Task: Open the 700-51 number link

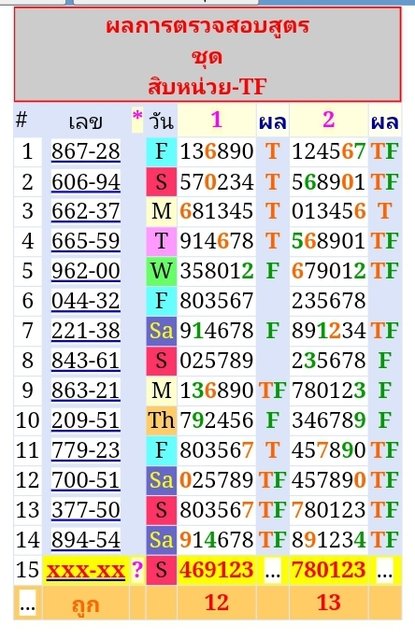Action: coord(86,480)
